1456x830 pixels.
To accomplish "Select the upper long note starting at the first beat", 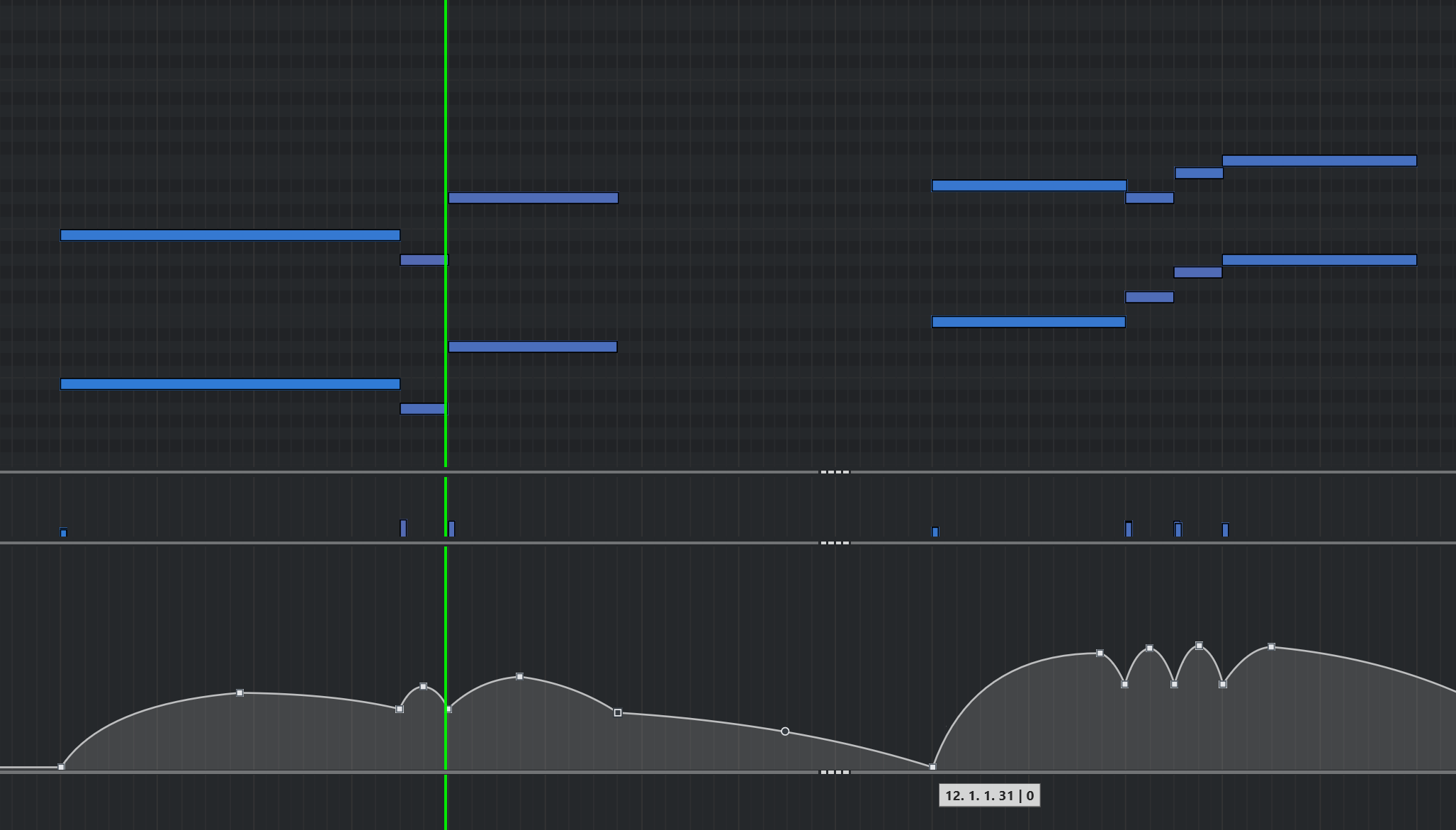I will (x=230, y=235).
